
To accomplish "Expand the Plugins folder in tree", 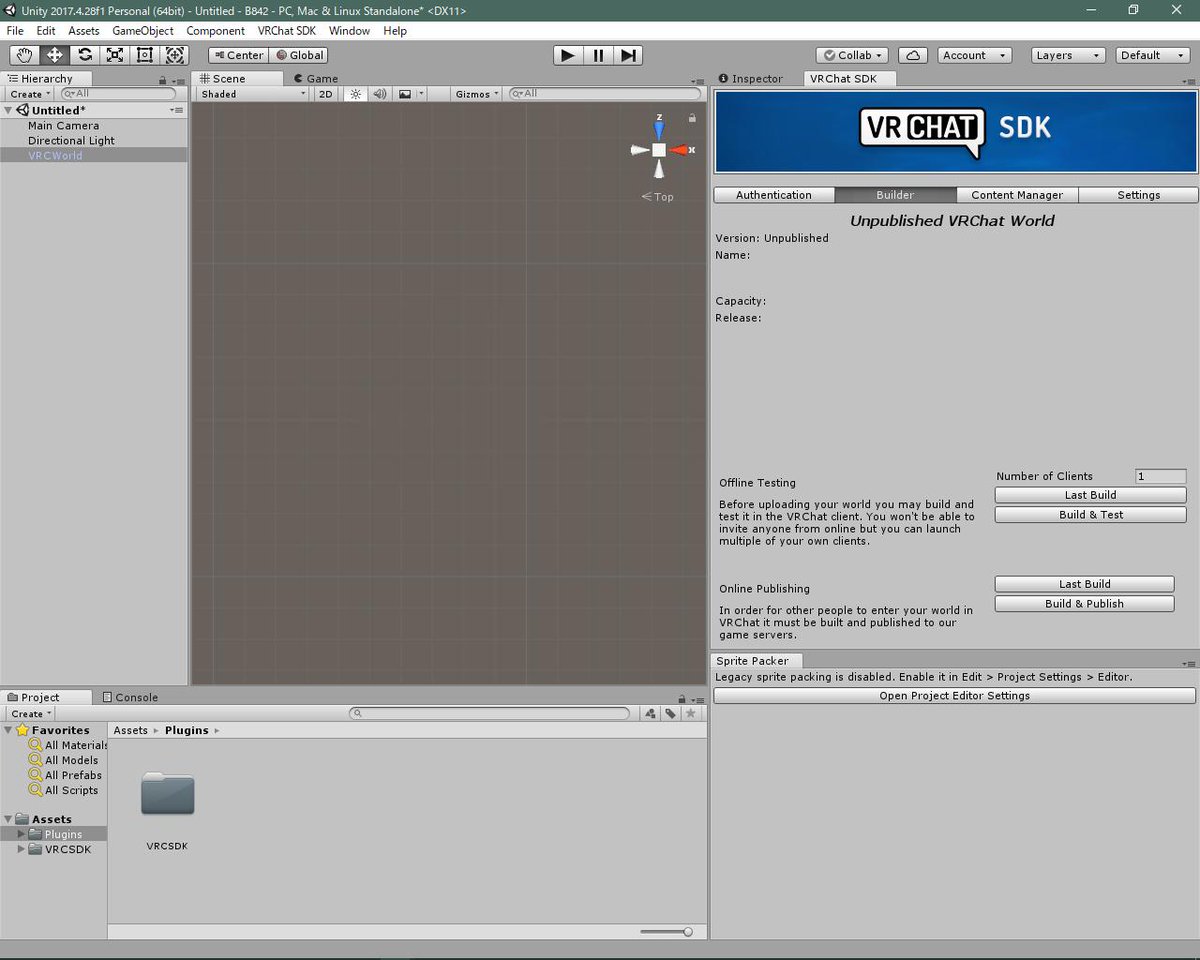I will coord(21,834).
